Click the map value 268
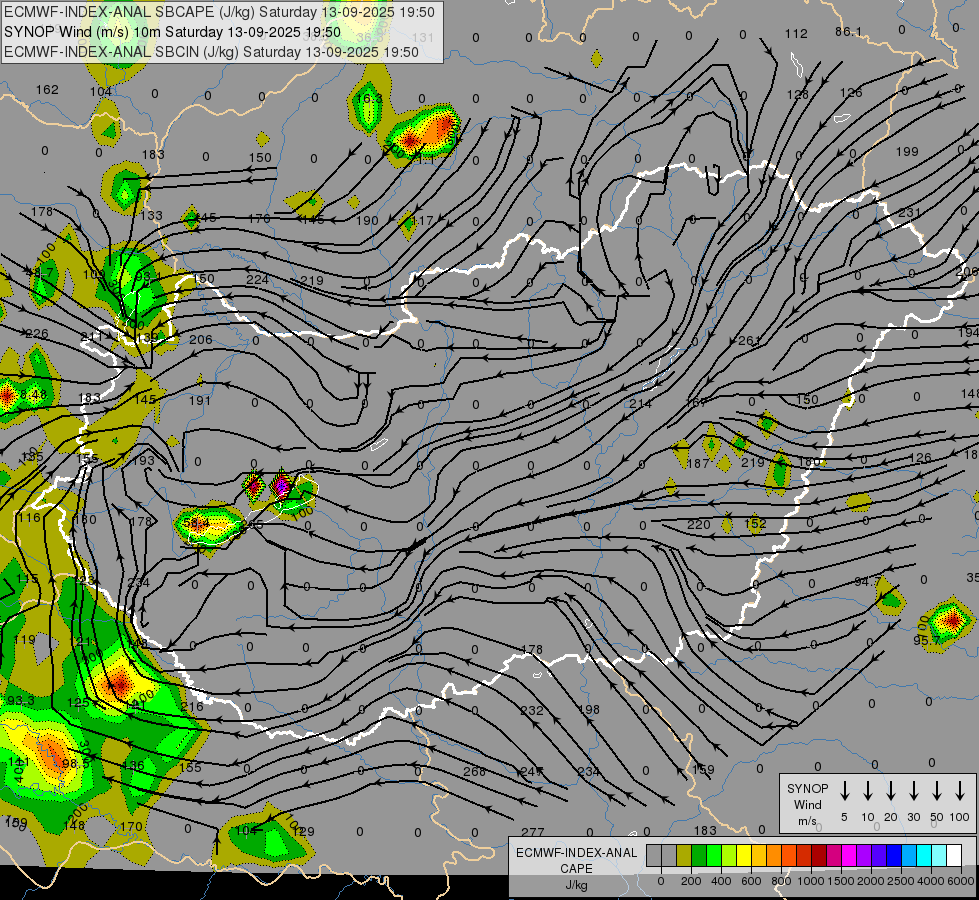979x900 pixels. (x=475, y=771)
